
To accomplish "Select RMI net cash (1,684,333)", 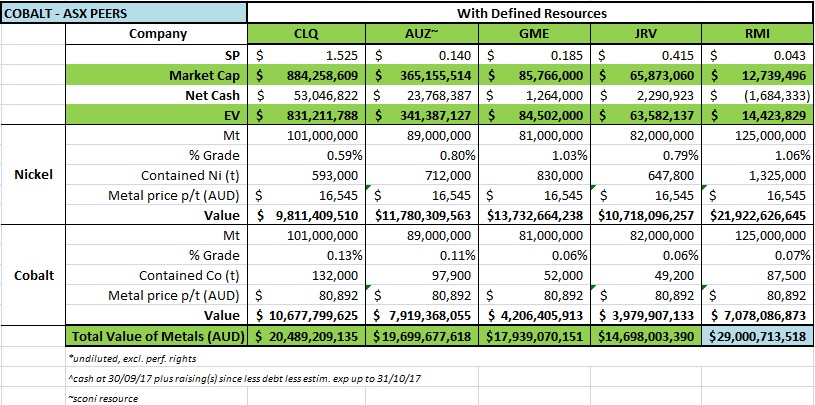I will coord(758,95).
